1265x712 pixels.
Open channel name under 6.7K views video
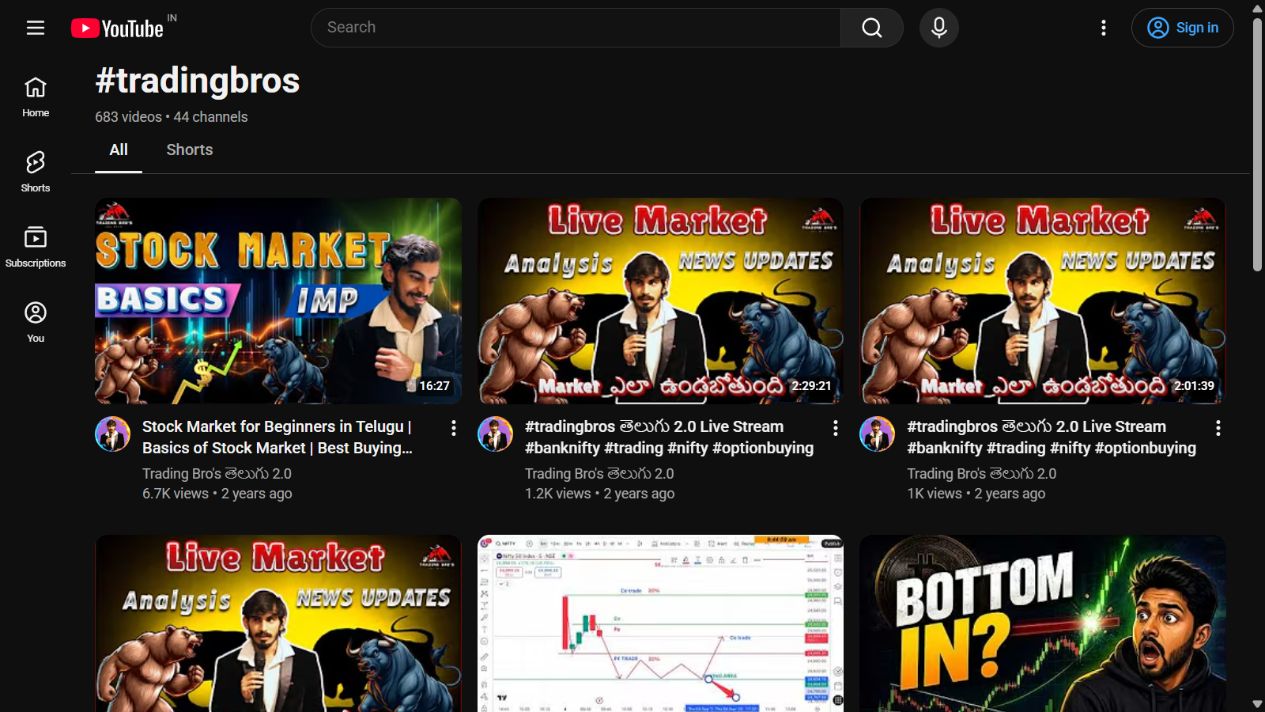217,474
